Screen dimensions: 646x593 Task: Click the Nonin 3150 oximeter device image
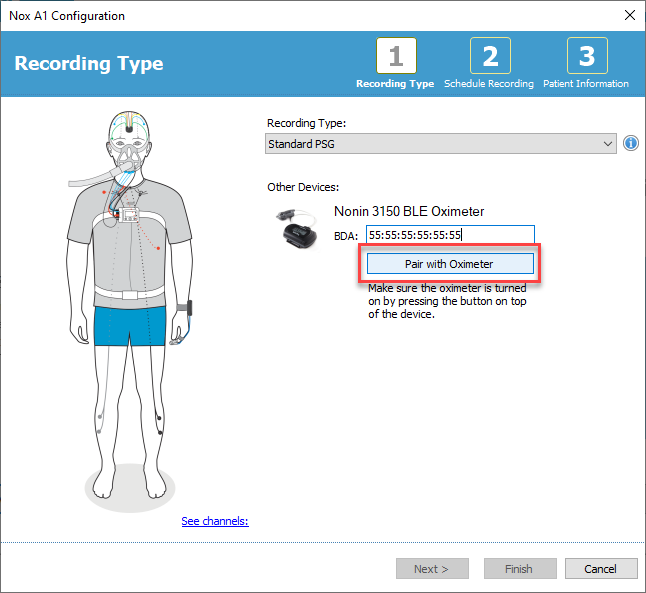click(297, 228)
